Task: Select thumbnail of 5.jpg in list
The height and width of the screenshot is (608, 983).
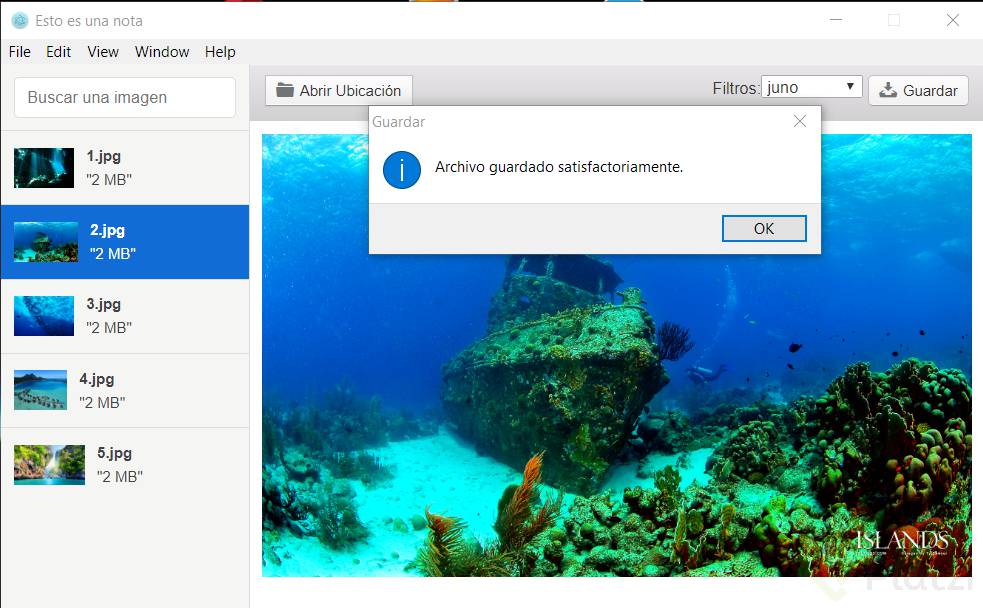Action: (x=50, y=464)
